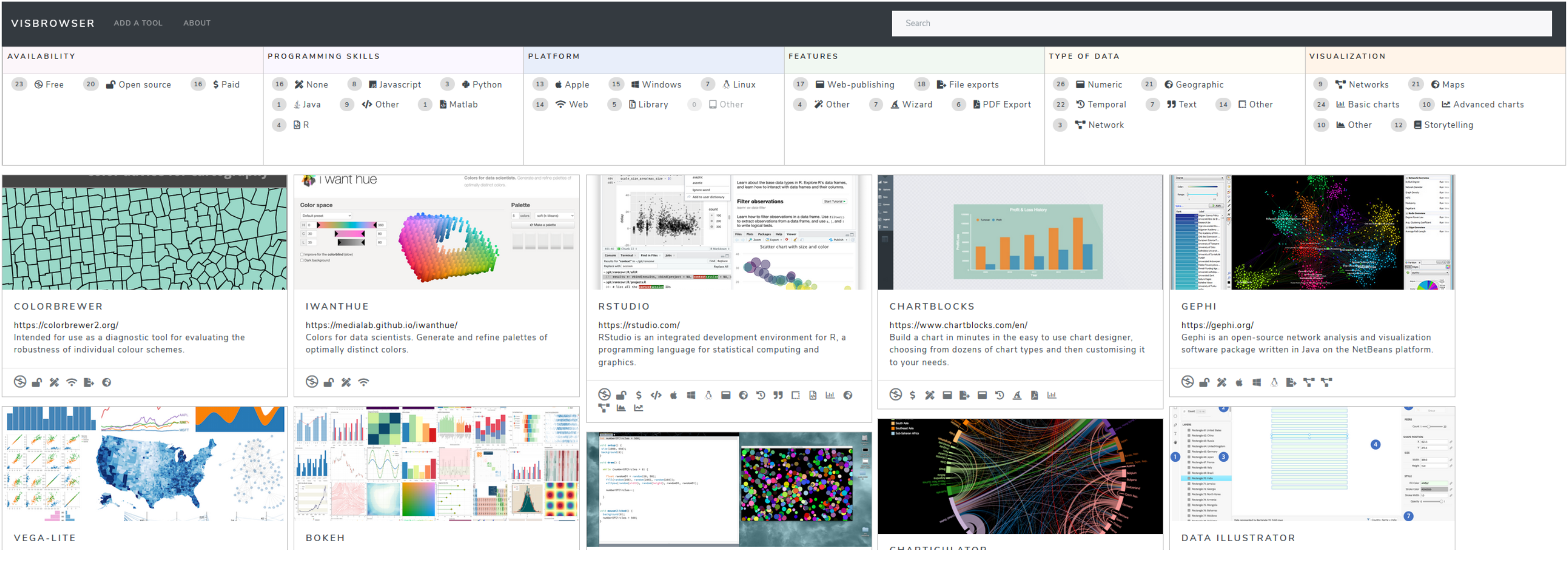
Task: Click the PDF export icon on Chartblocks card
Action: 1035,395
